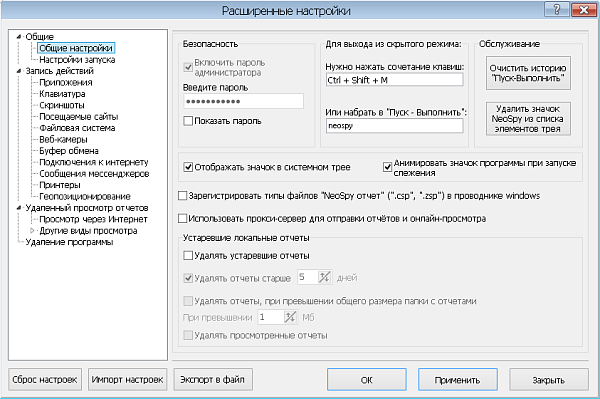This screenshot has height=399, width=600.
Task: Select the Приложения tree item
Action: click(x=65, y=82)
